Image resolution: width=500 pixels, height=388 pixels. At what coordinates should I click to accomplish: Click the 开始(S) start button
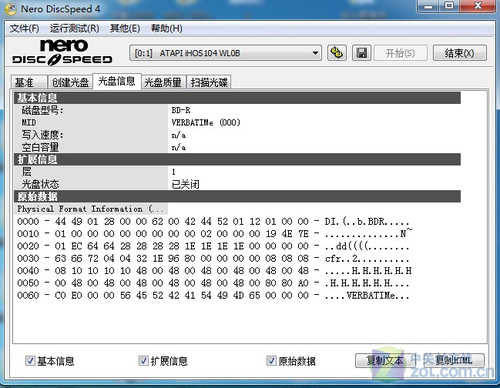tap(400, 53)
